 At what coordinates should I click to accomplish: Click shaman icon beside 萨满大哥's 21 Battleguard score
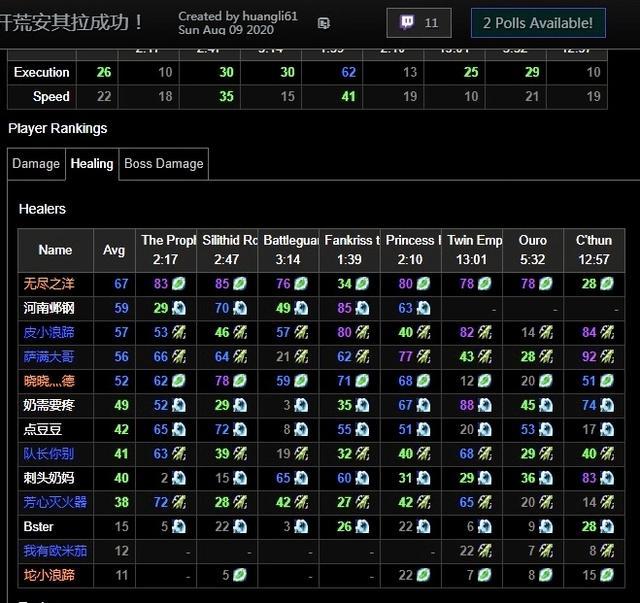(x=301, y=357)
